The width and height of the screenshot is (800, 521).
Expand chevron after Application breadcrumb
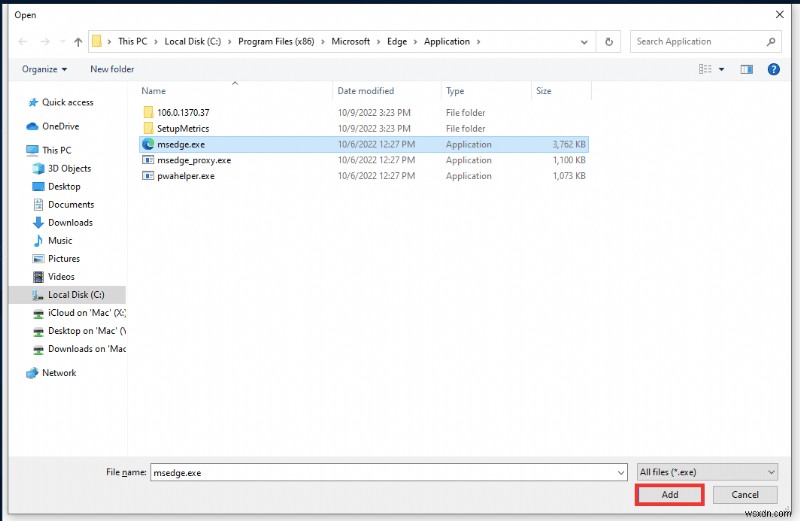[x=479, y=42]
